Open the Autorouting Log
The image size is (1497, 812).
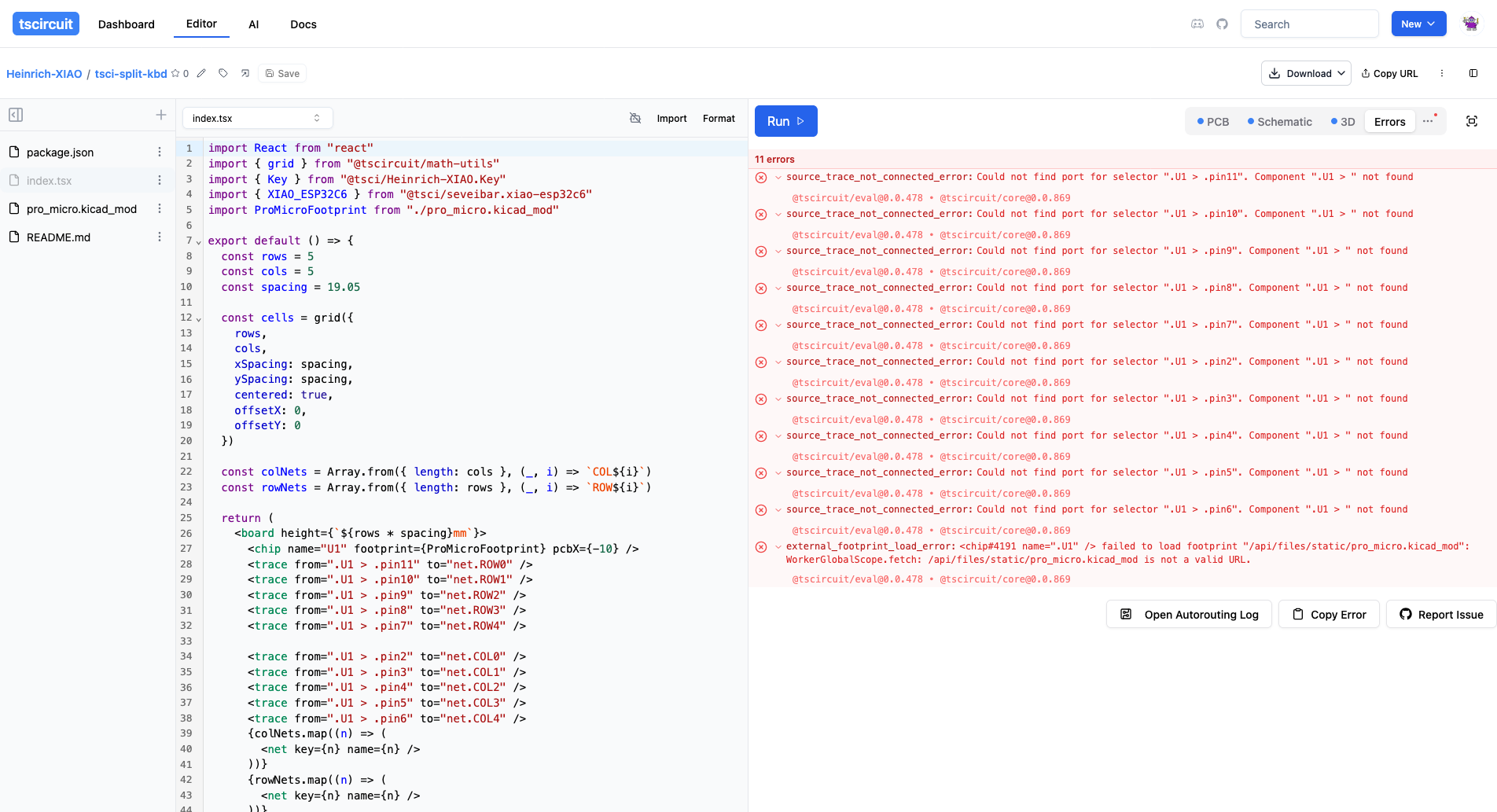coord(1189,614)
